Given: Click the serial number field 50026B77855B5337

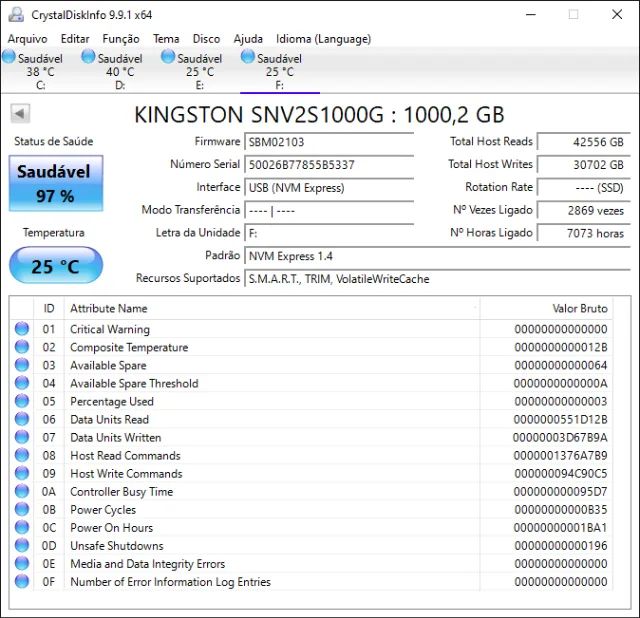Looking at the screenshot, I should (x=329, y=165).
